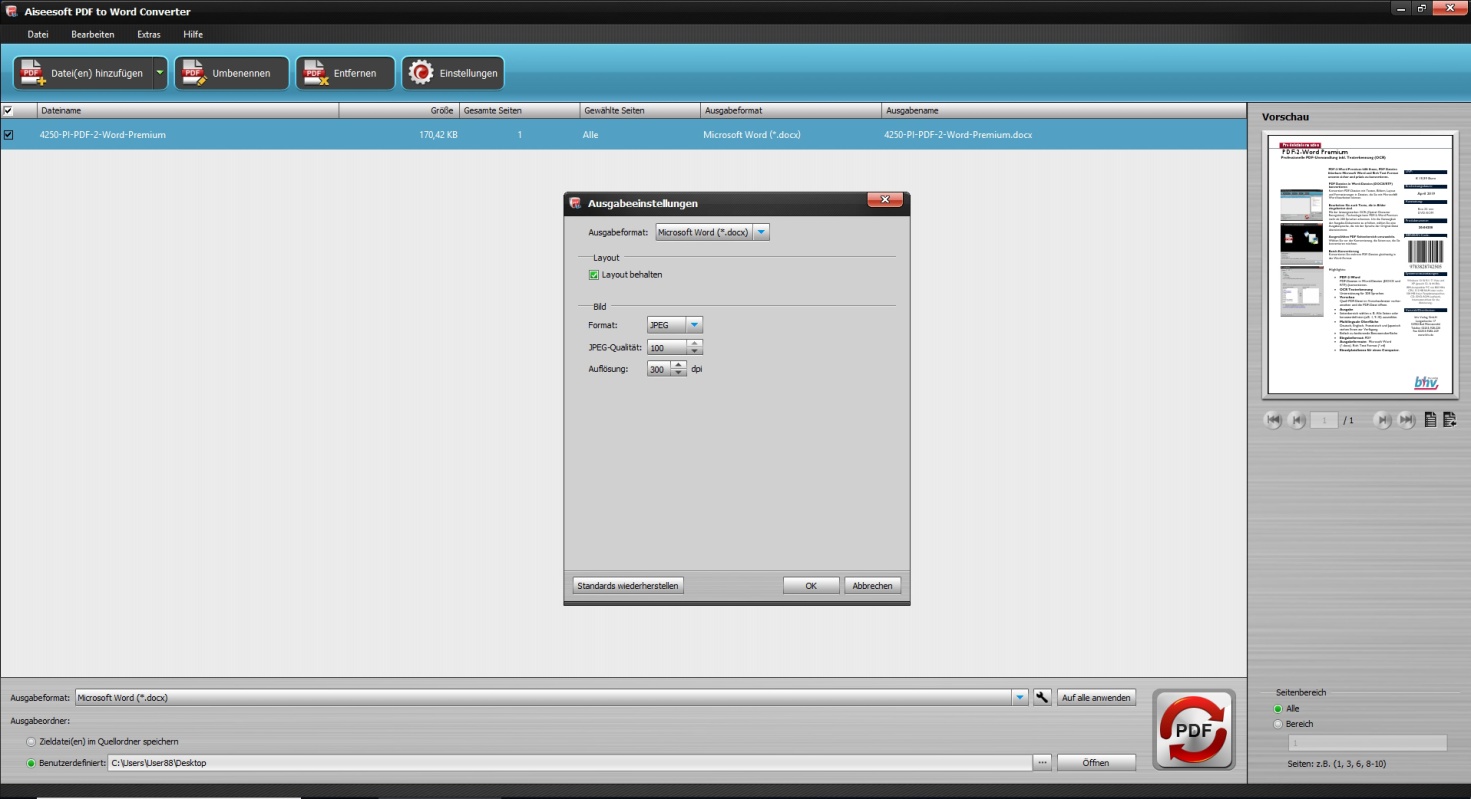1471x799 pixels.
Task: Click the 'Alle' cell in the file row
Action: (x=592, y=134)
